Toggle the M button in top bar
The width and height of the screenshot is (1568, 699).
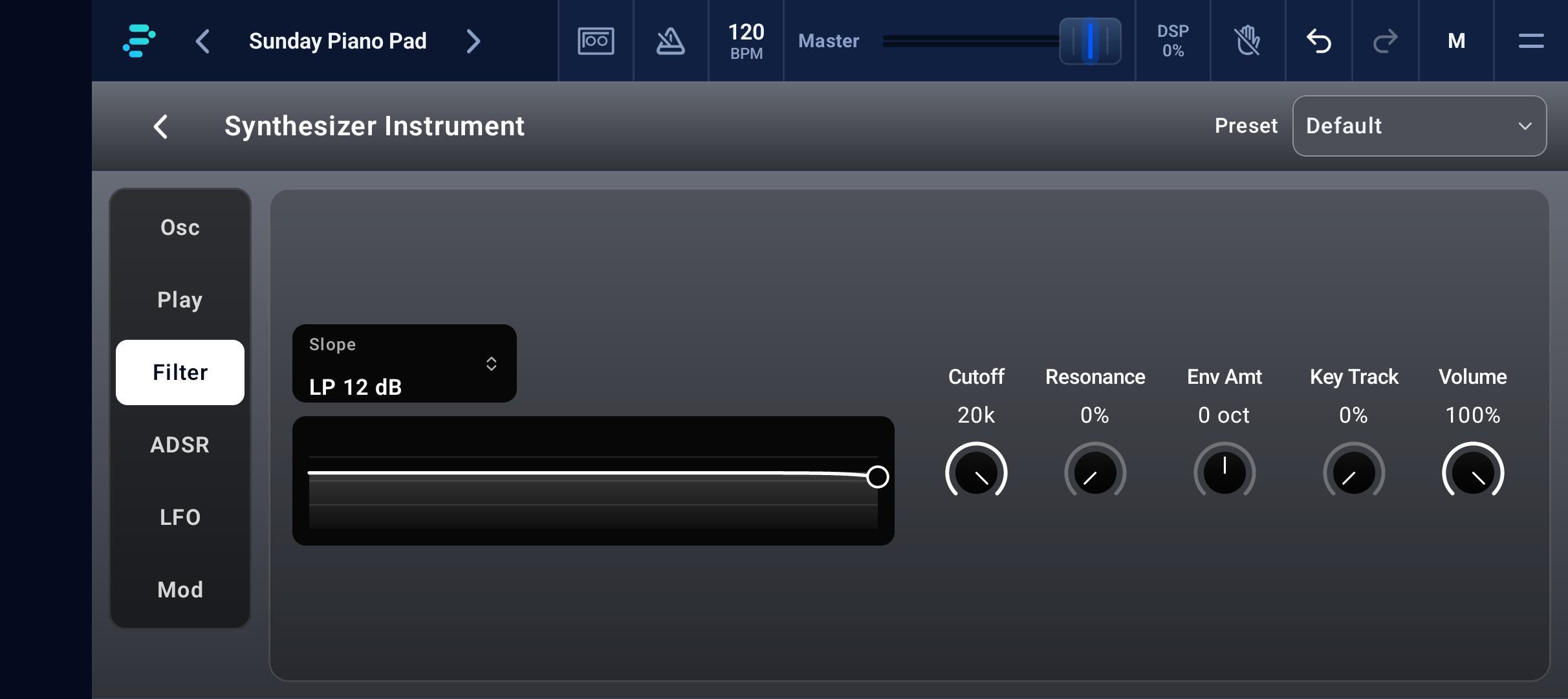1456,41
